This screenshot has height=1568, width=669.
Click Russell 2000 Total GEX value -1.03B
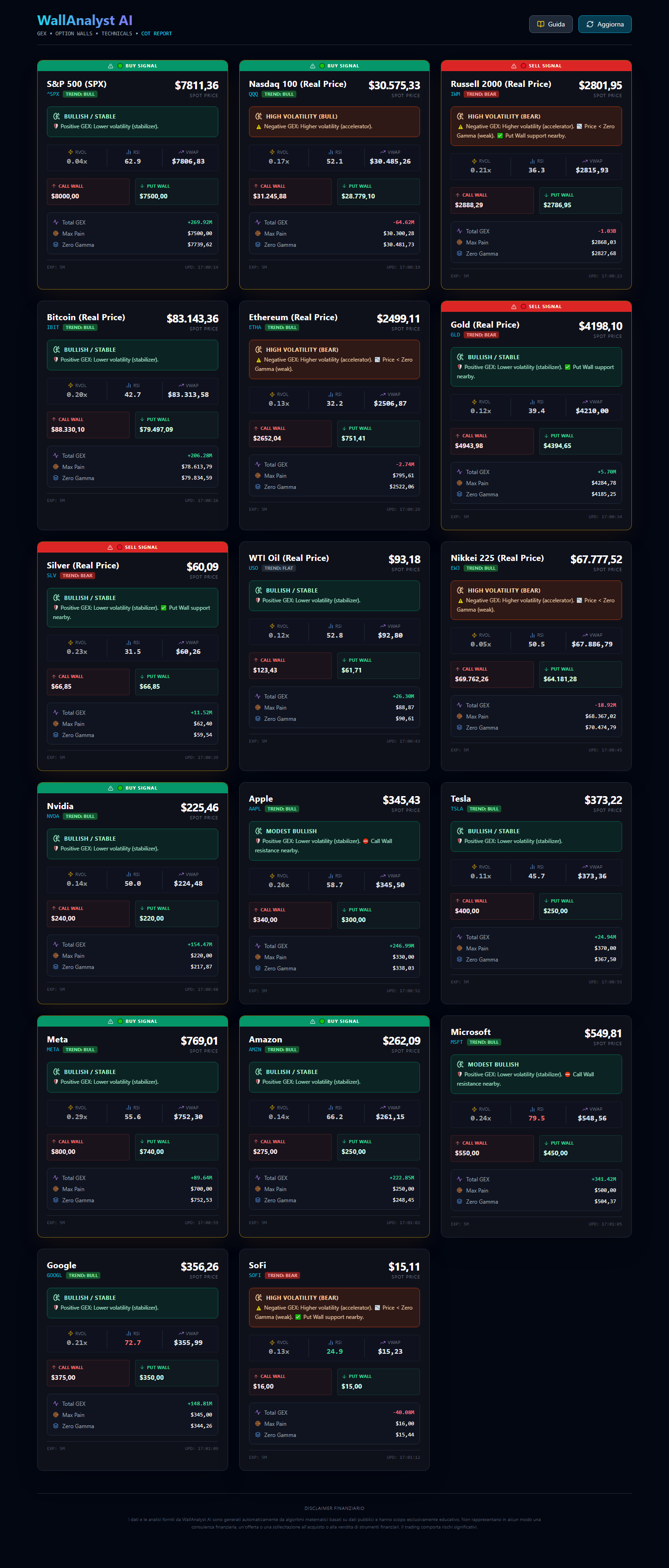coord(607,231)
